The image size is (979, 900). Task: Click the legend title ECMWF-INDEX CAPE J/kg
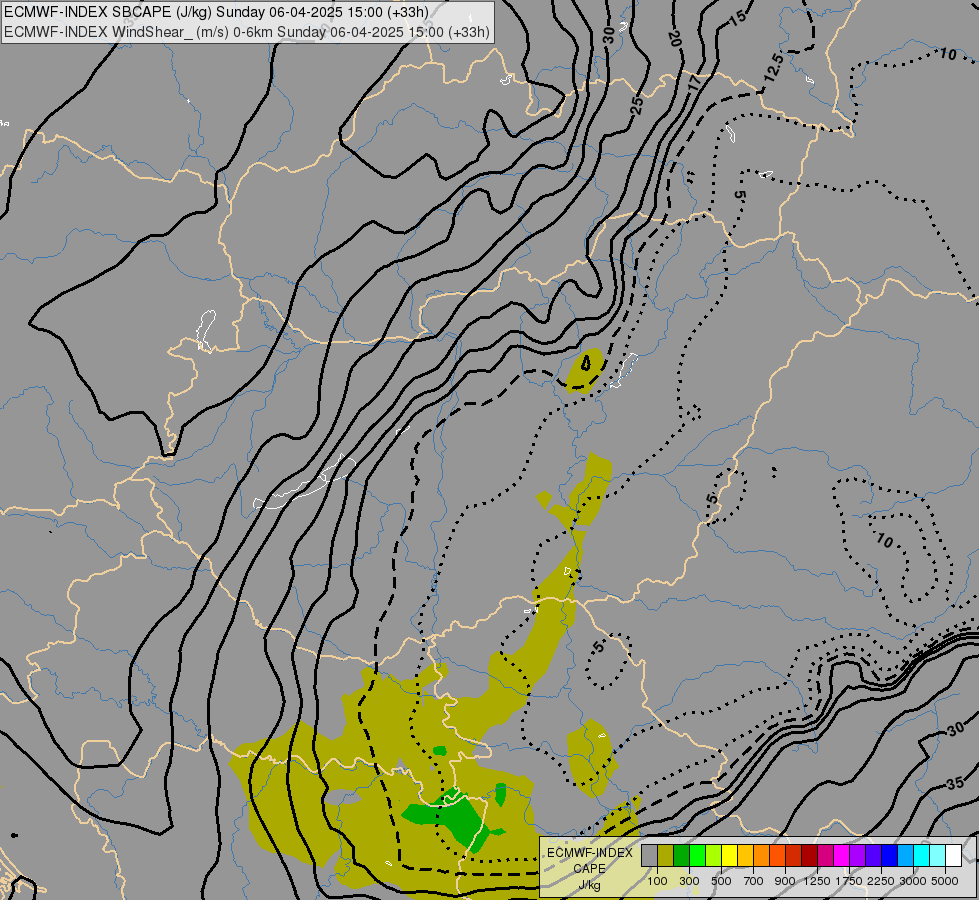[589, 868]
